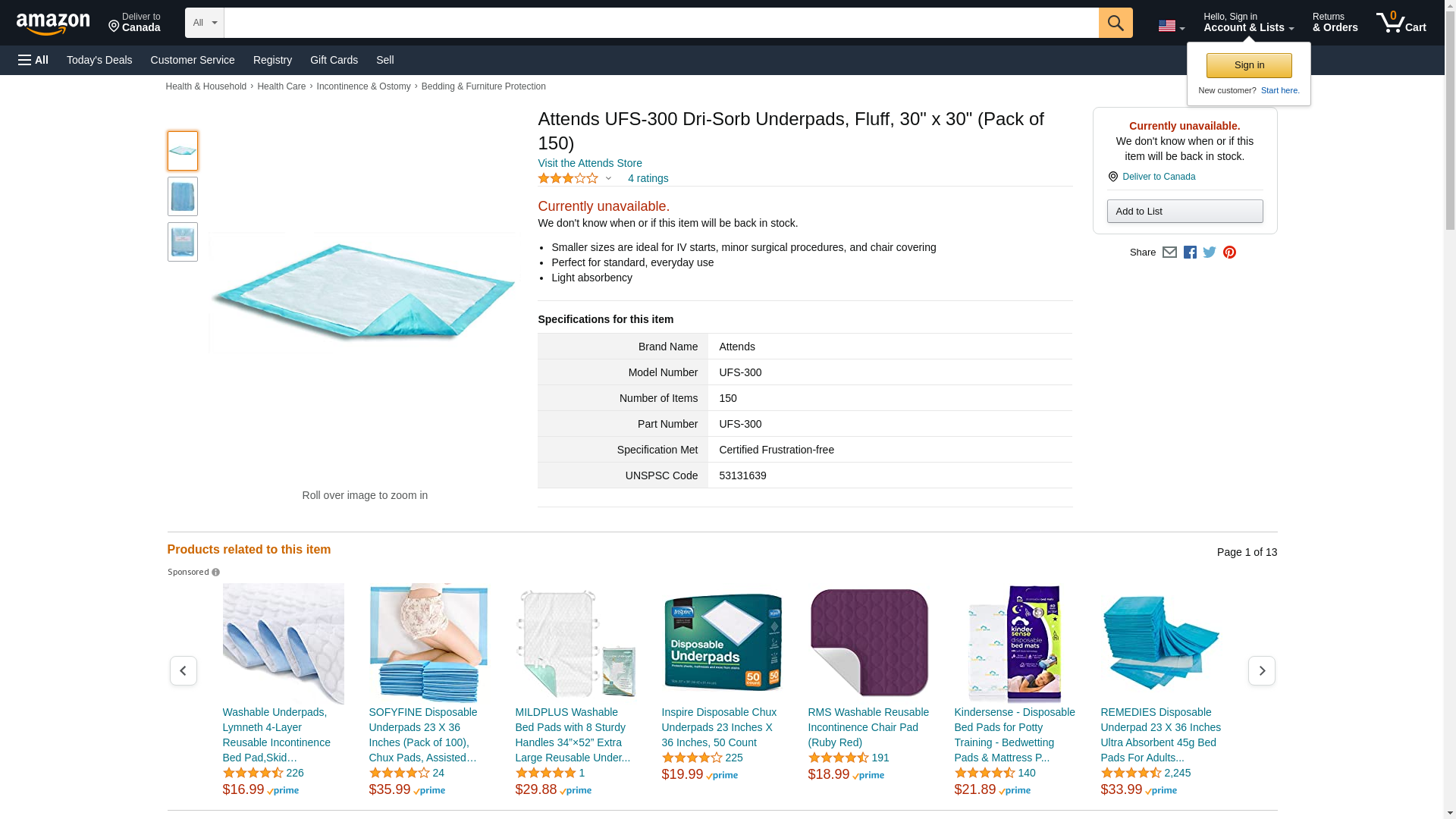Open the shopping cart

(x=1401, y=23)
